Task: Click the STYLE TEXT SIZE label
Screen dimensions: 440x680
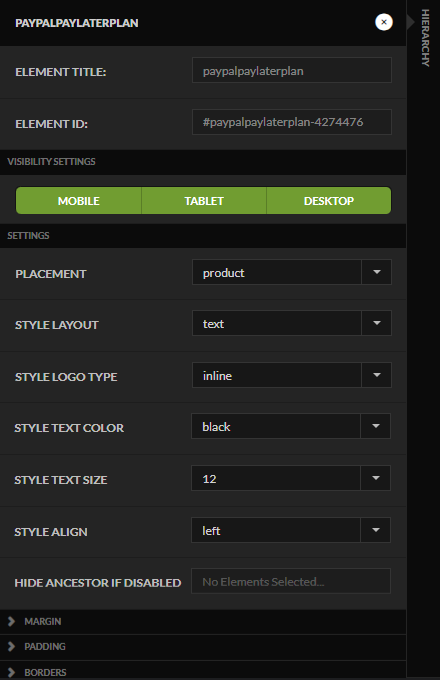Action: pos(61,480)
